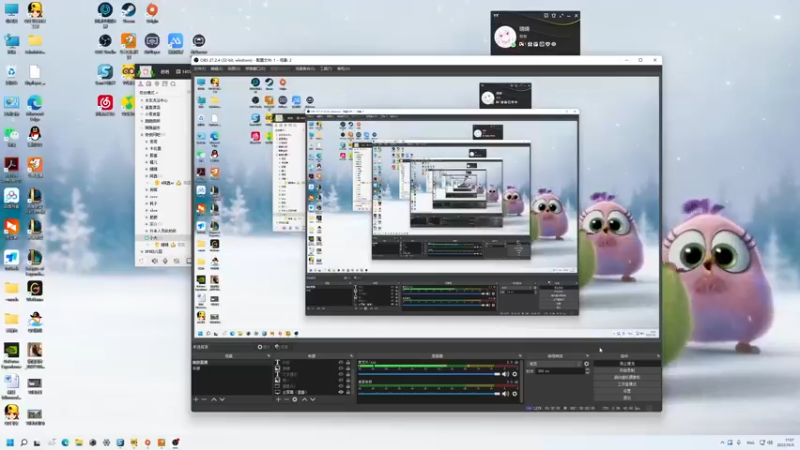Open taskbar search magnifier
This screenshot has width=800, height=450.
pyautogui.click(x=23, y=442)
